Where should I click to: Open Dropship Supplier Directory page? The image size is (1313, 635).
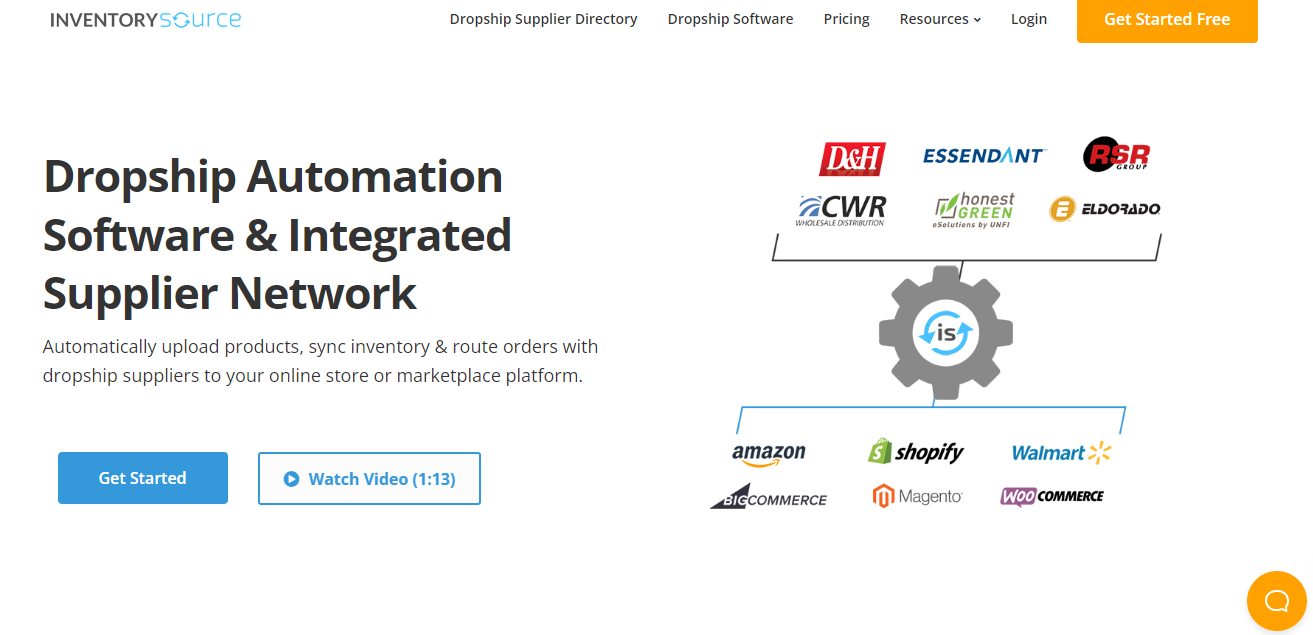[543, 19]
